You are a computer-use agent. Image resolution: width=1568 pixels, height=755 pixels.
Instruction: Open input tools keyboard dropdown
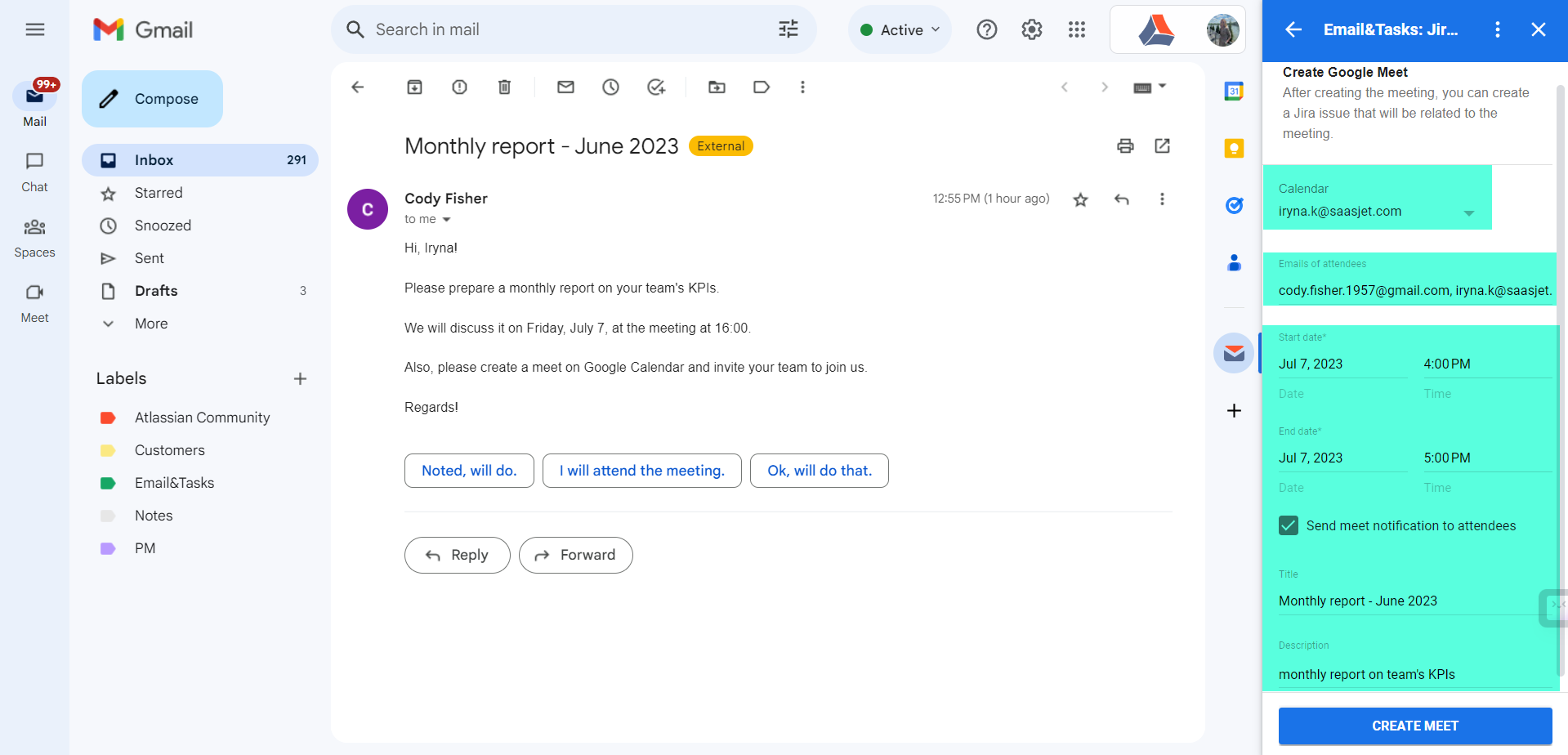click(1150, 87)
